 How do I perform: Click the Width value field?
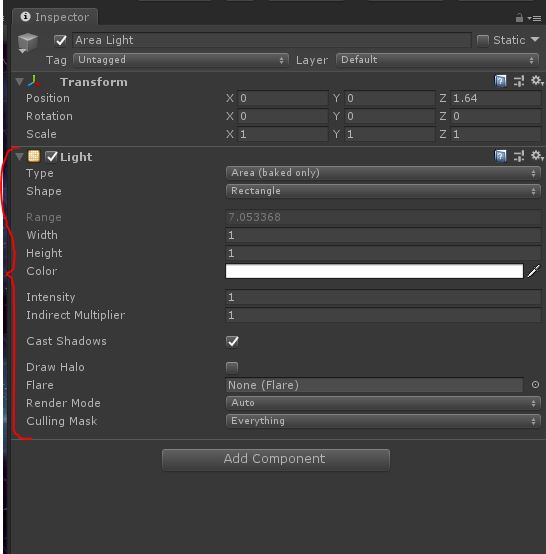coord(383,235)
